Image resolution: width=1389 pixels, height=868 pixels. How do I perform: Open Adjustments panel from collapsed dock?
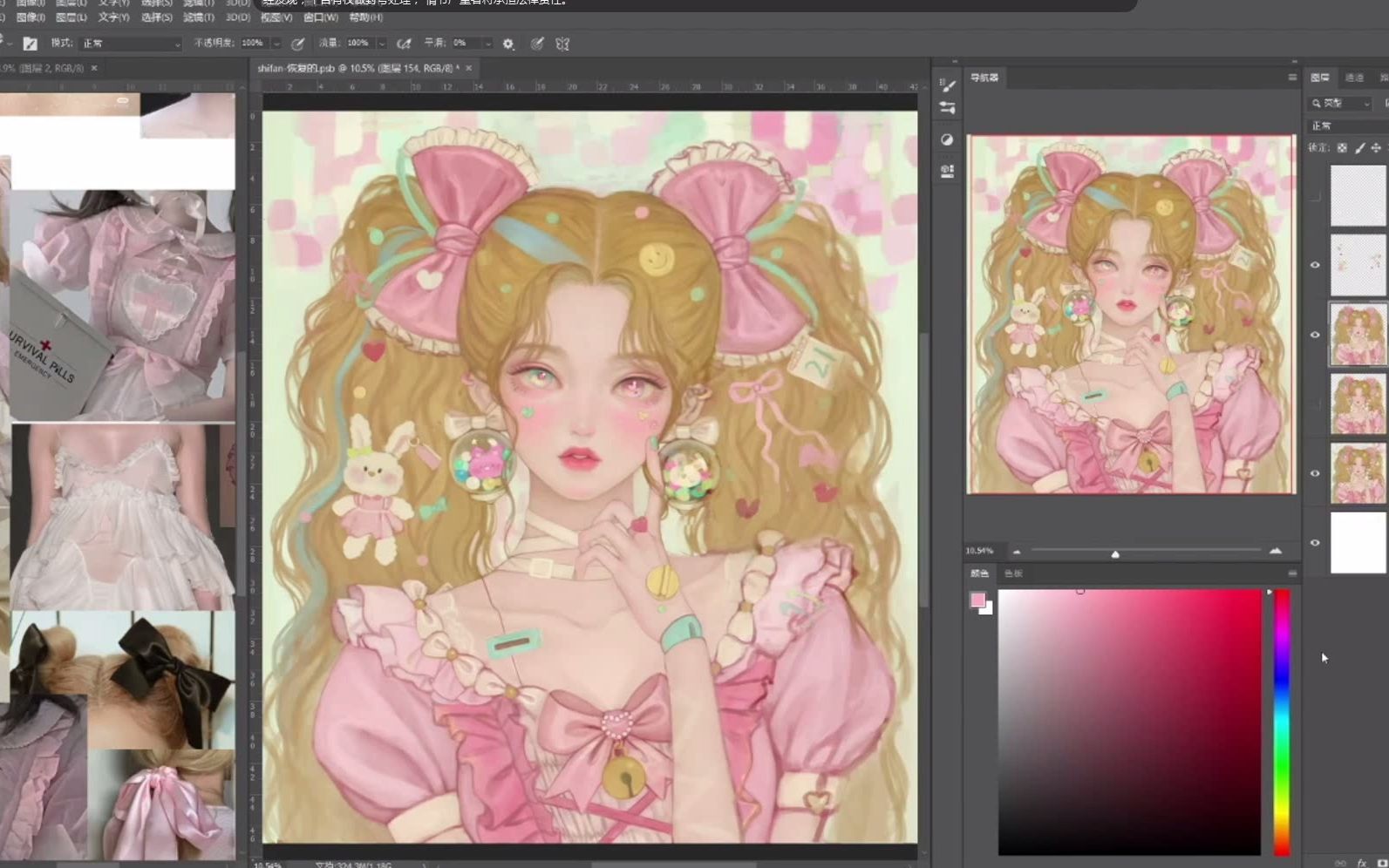(948, 139)
